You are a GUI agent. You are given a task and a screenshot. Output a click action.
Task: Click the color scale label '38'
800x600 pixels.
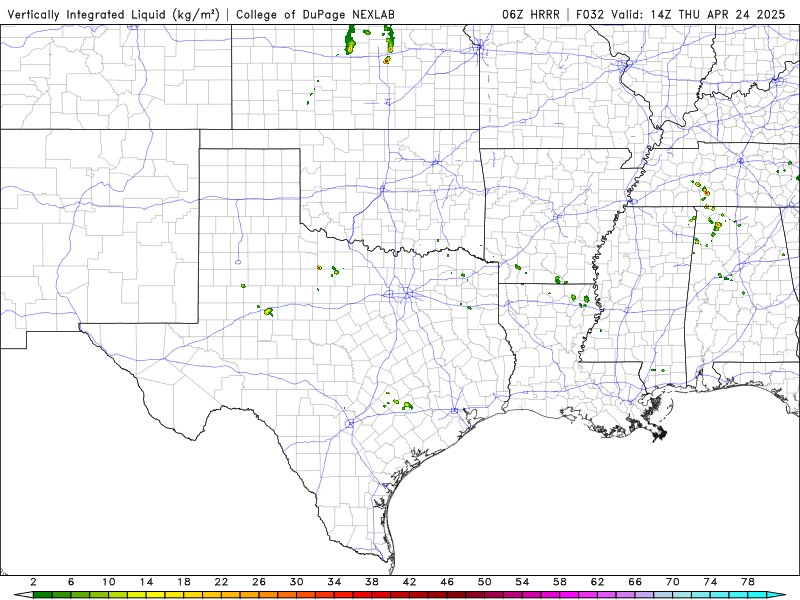[372, 582]
